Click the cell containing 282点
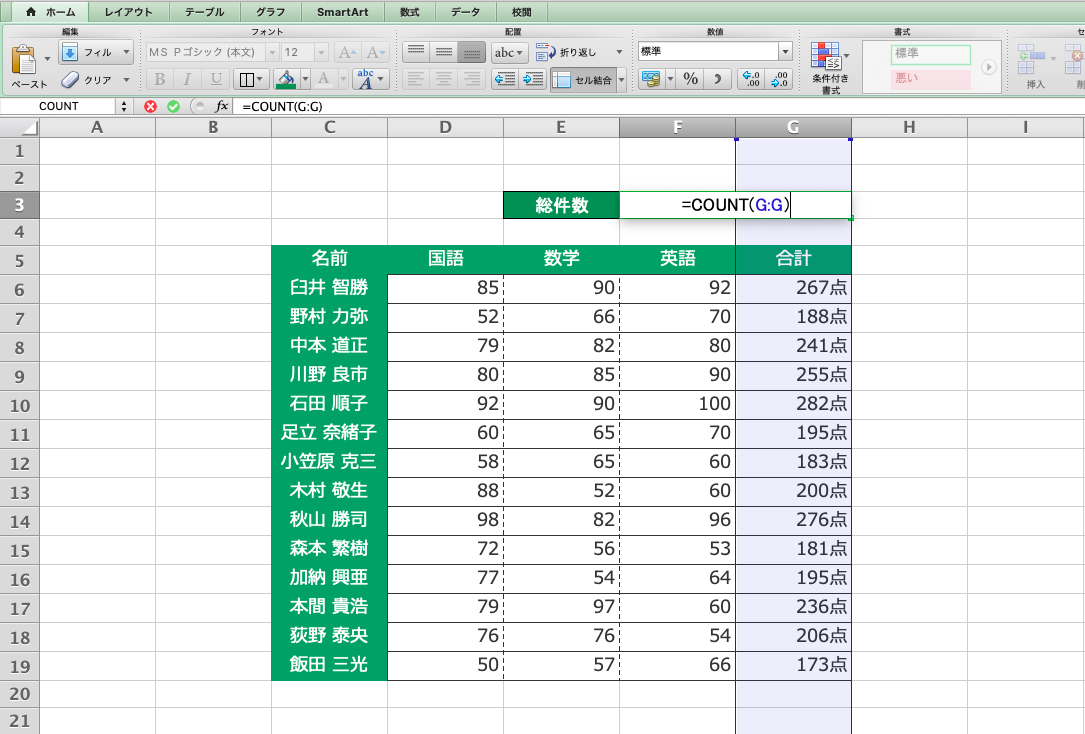The width and height of the screenshot is (1085, 734). tap(793, 404)
